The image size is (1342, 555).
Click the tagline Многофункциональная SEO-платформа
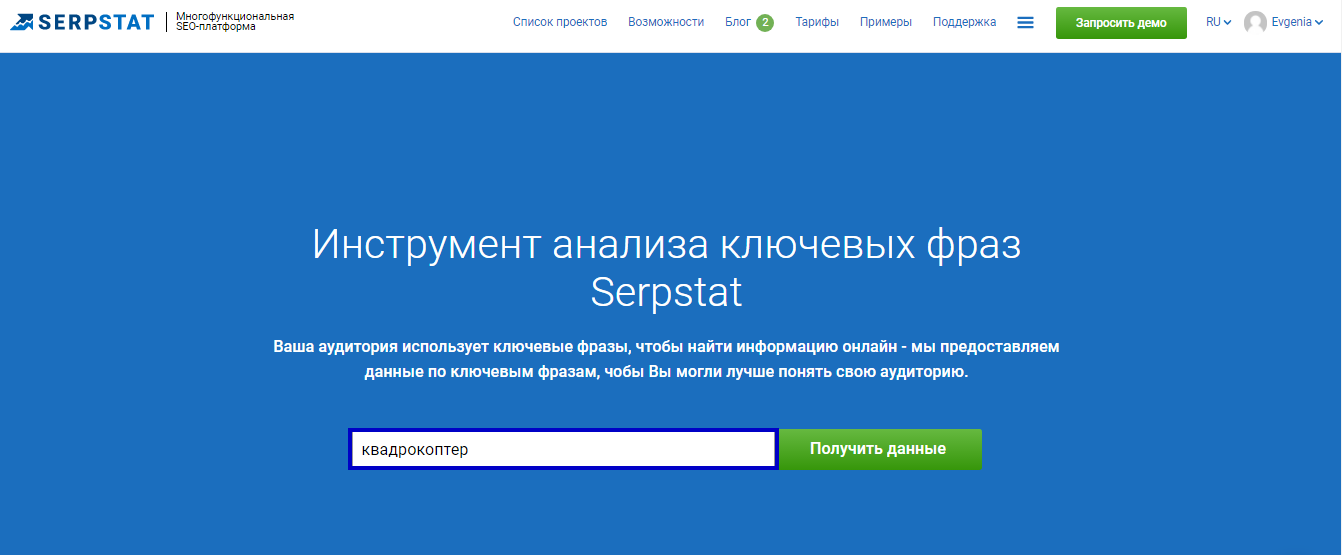point(235,22)
